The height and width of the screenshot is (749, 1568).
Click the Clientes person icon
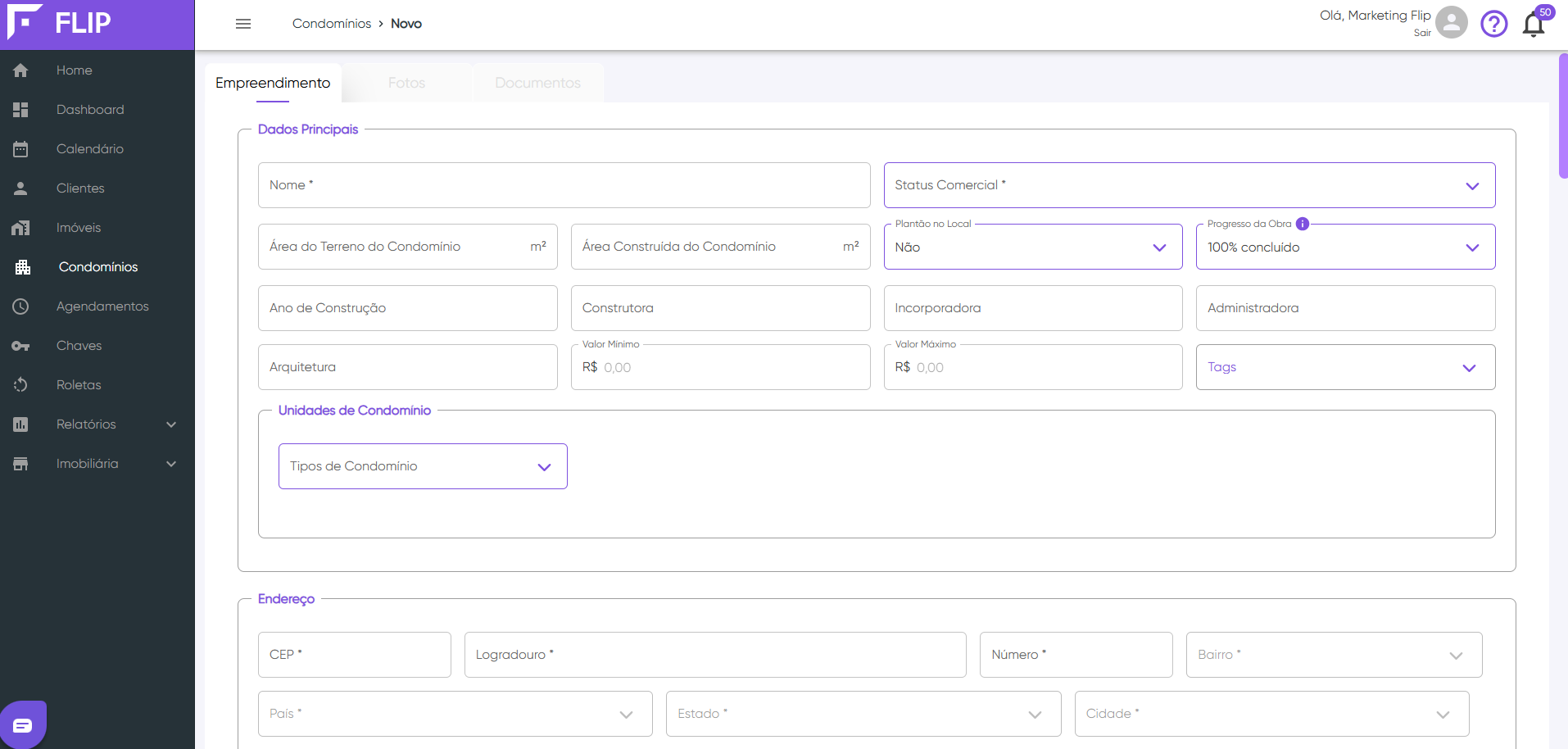[x=20, y=188]
